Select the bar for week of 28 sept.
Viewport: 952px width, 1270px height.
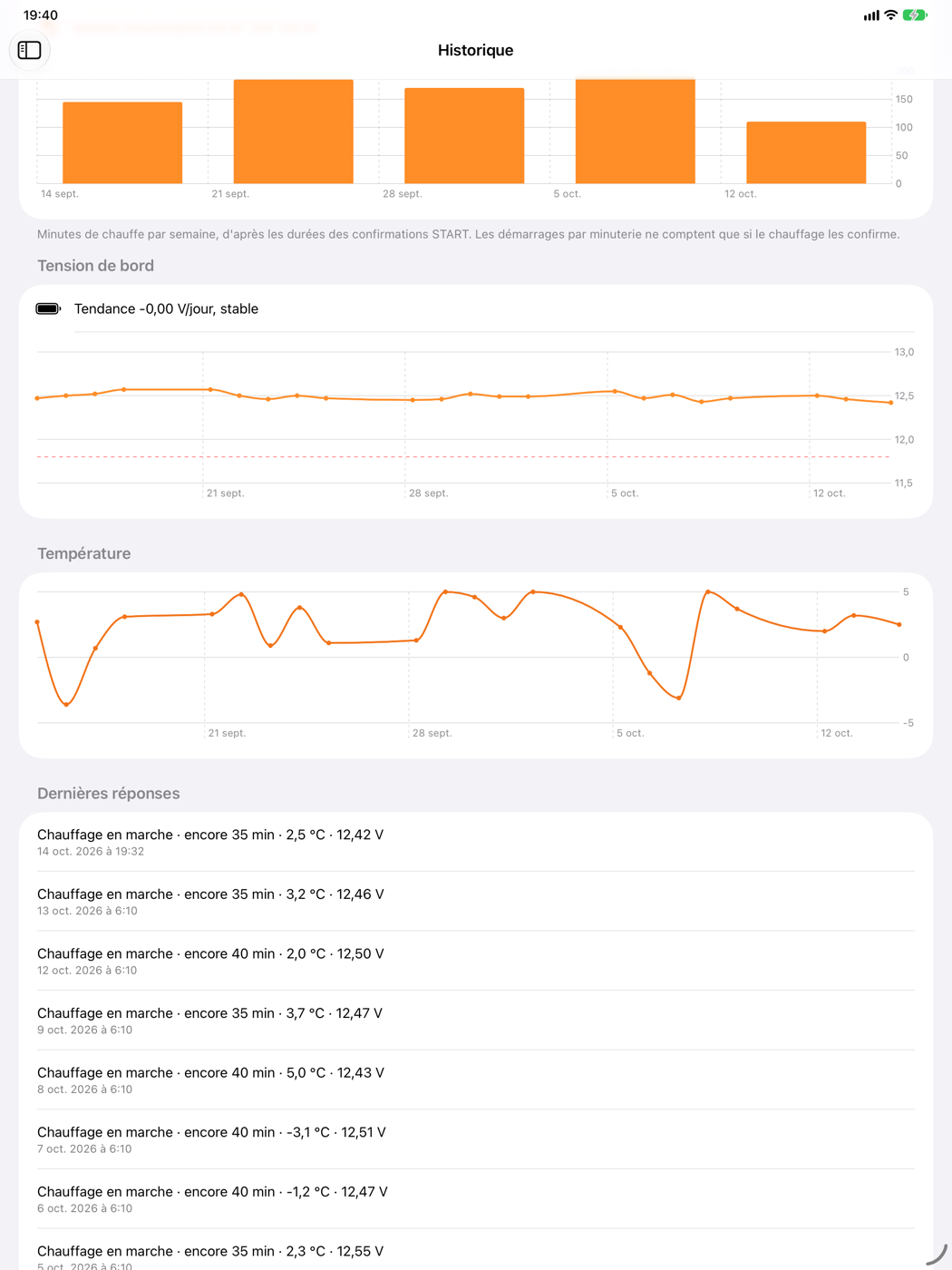point(464,136)
